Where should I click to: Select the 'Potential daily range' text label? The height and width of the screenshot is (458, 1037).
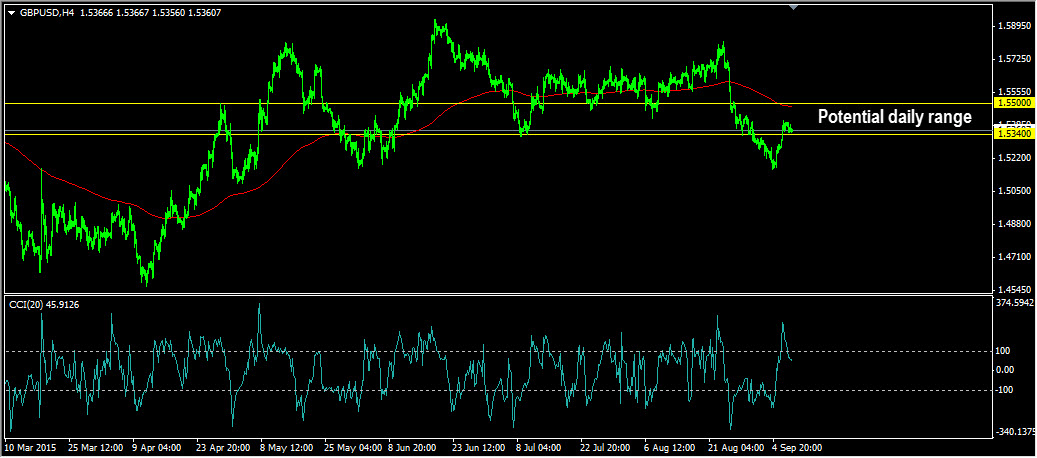[x=895, y=117]
